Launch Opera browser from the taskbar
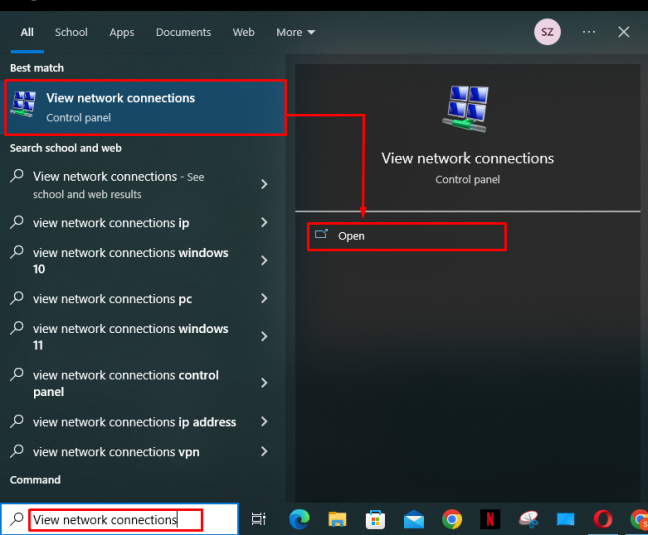 [603, 519]
